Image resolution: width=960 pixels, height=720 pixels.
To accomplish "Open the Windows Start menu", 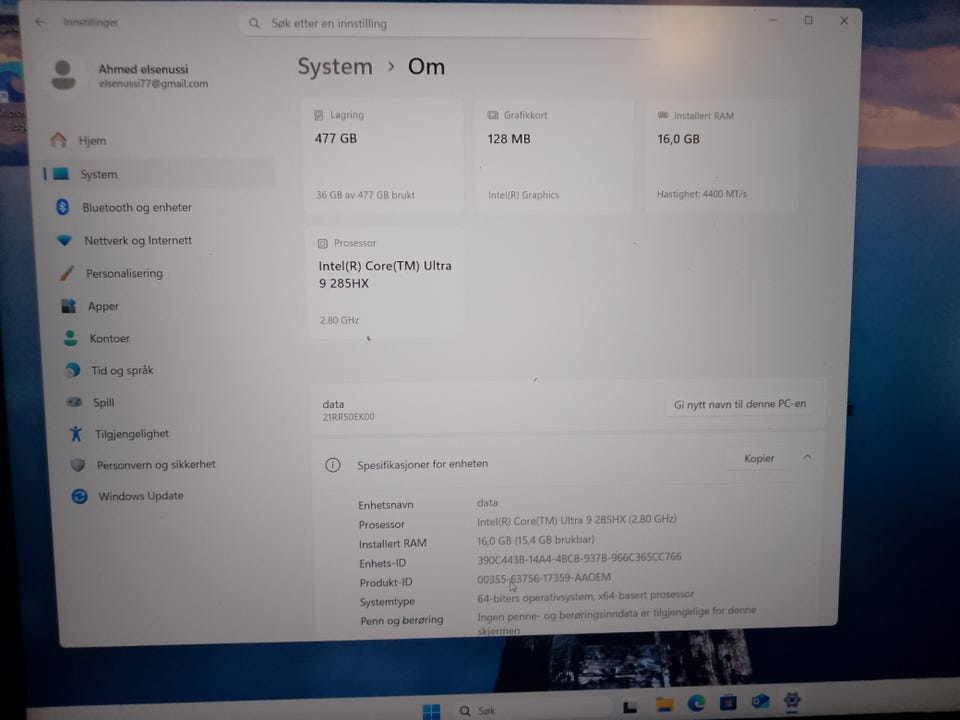I will click(x=431, y=711).
